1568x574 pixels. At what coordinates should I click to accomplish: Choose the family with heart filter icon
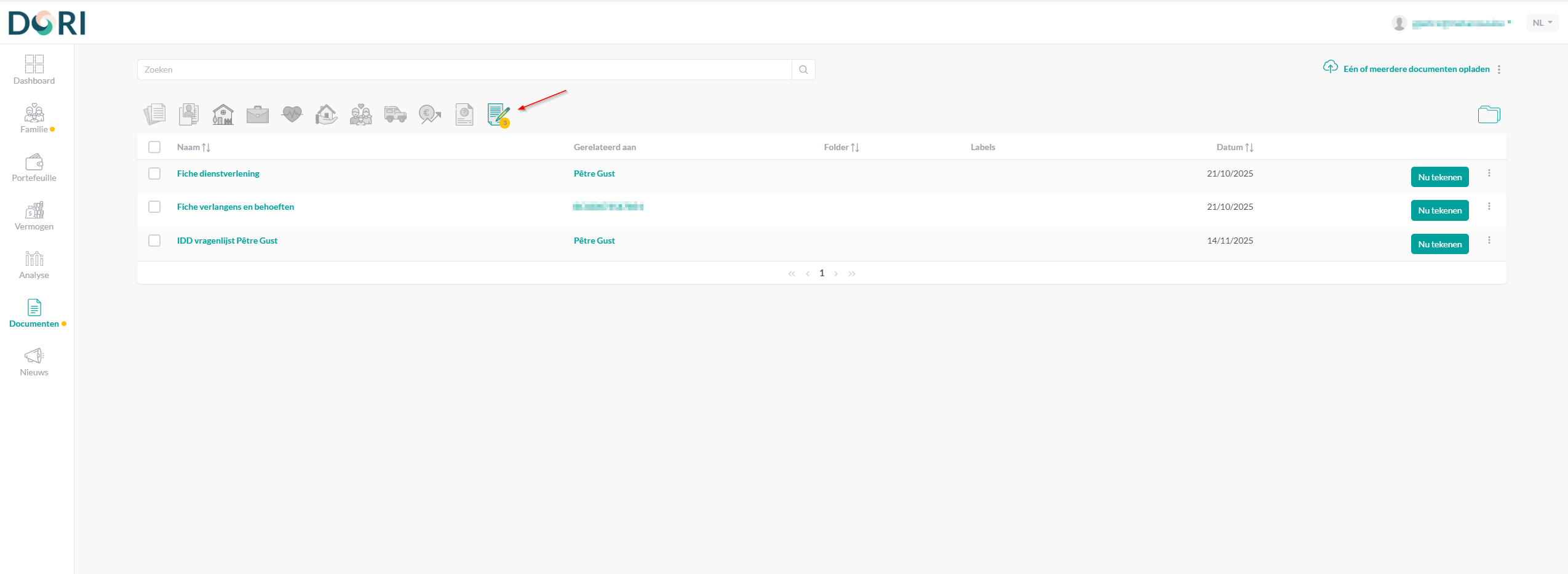[x=361, y=114]
